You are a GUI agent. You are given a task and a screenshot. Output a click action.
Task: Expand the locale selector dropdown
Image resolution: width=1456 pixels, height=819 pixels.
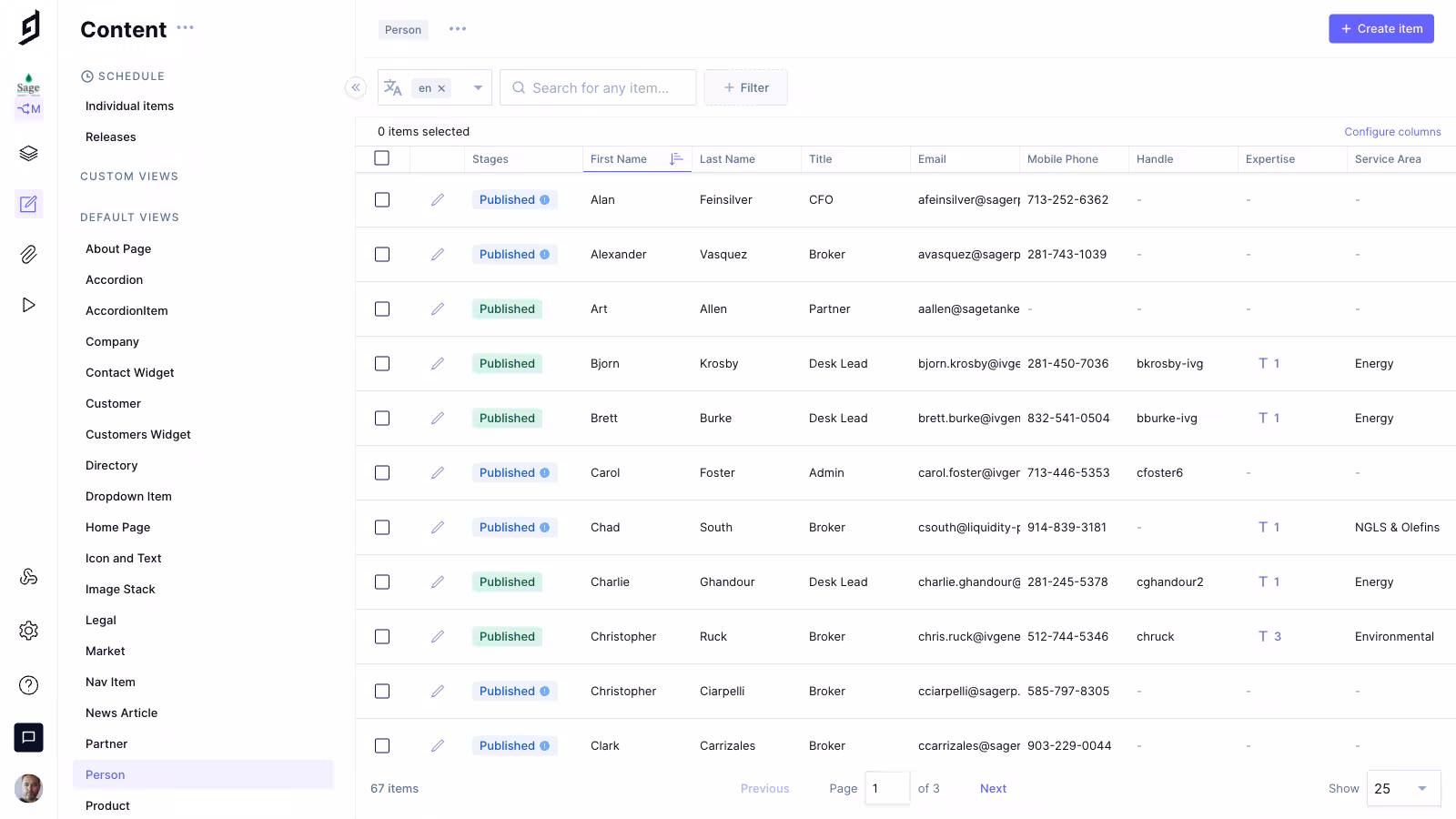coord(478,88)
